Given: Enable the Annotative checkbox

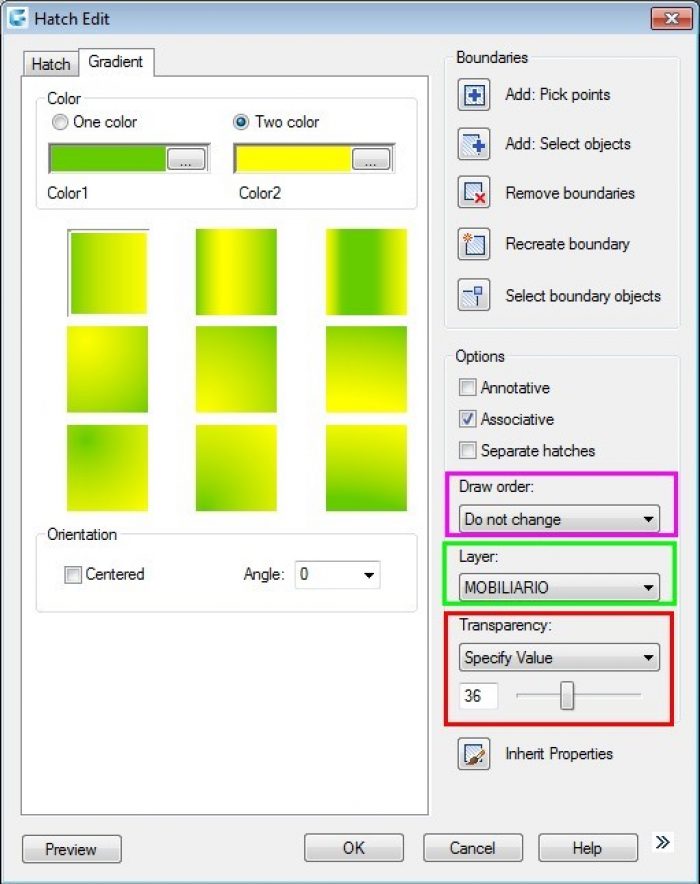Looking at the screenshot, I should (467, 387).
